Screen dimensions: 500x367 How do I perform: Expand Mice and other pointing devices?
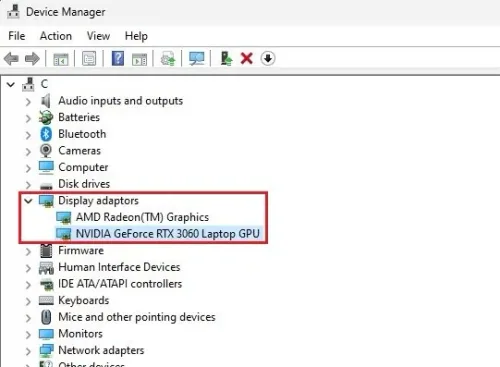point(28,318)
